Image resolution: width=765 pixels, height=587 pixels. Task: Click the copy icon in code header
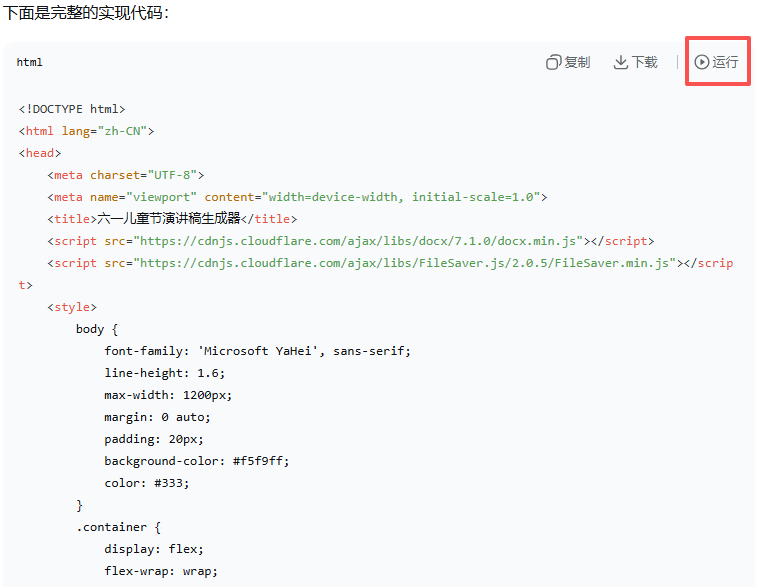(553, 62)
